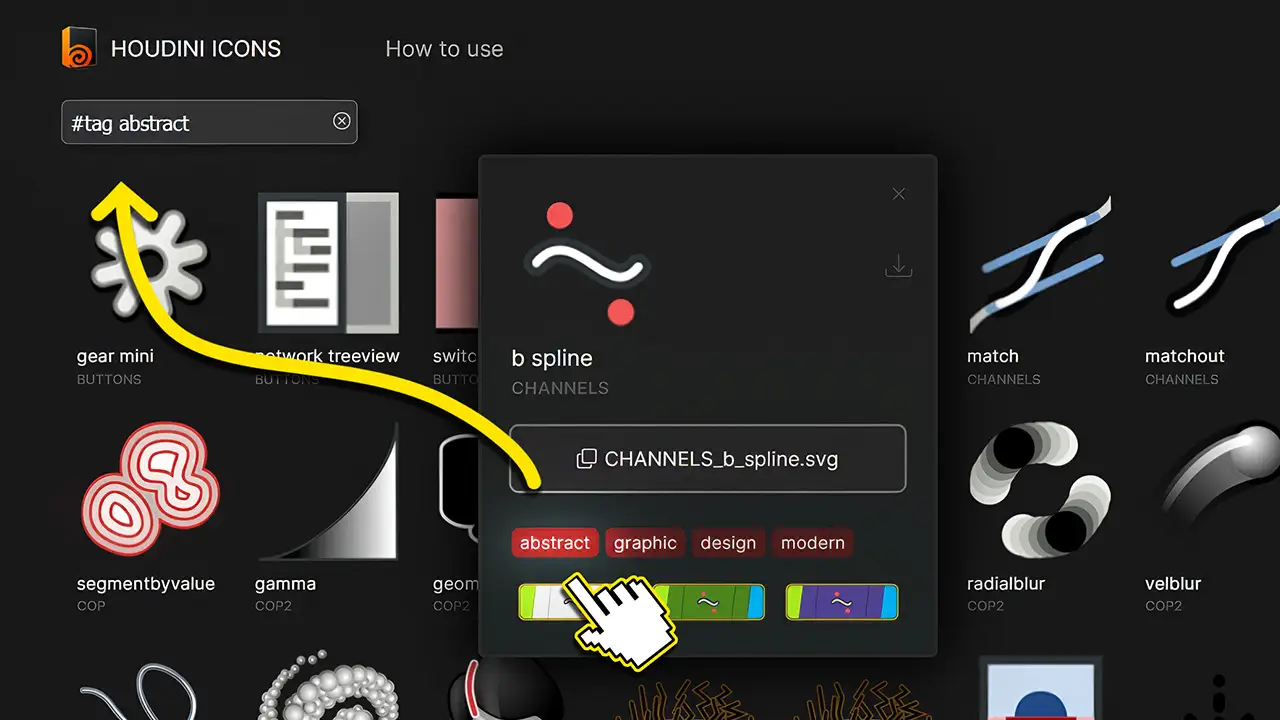Click the gamma label
This screenshot has height=720, width=1280.
285,584
